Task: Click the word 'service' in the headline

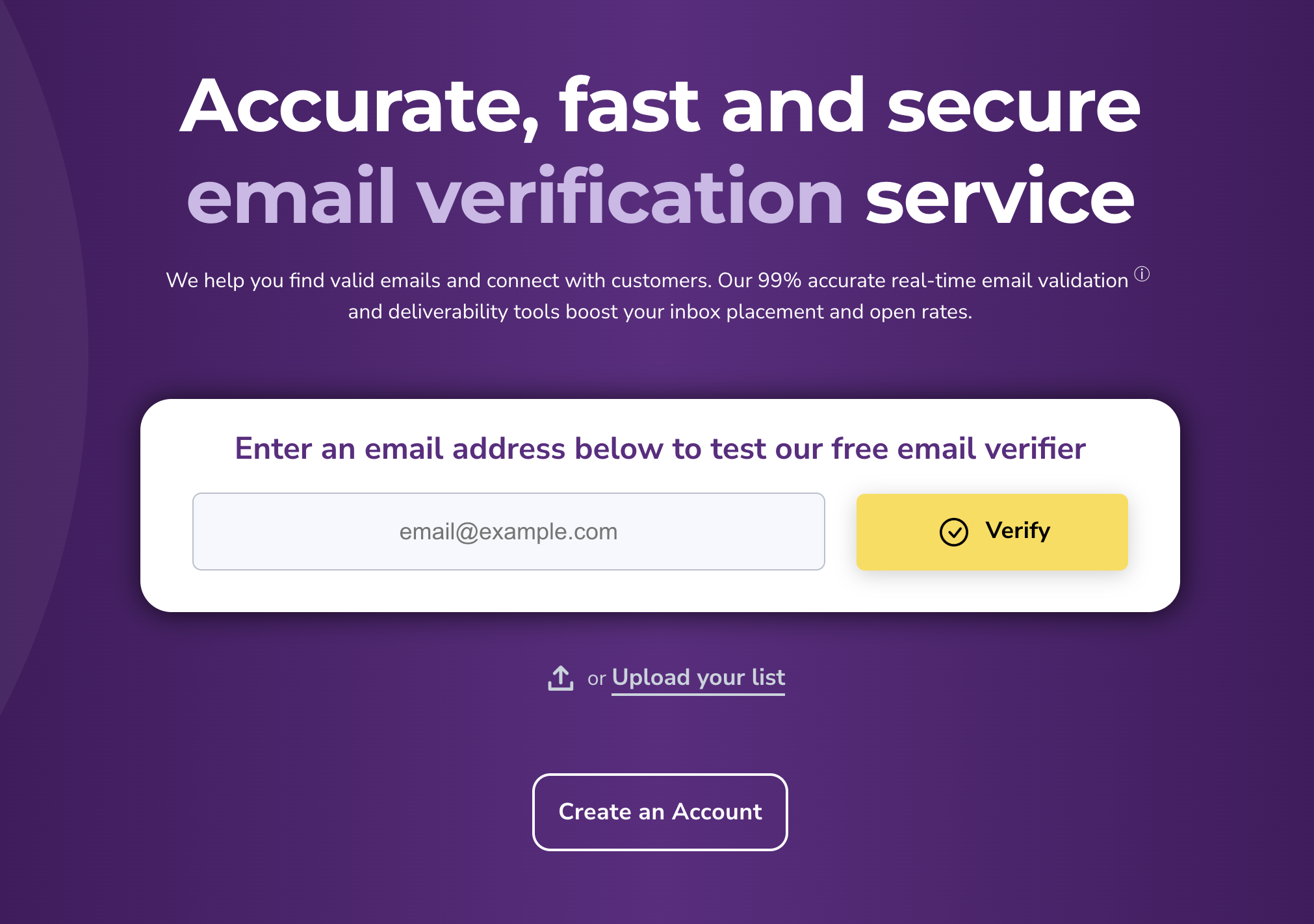Action: coord(999,196)
